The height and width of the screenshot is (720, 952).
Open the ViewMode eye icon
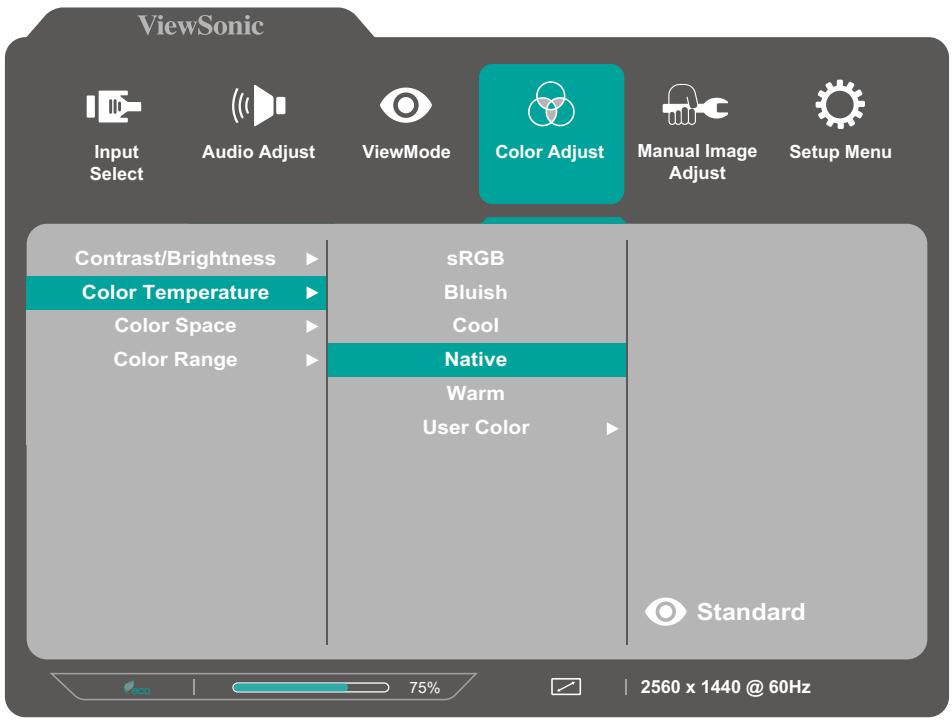point(406,105)
